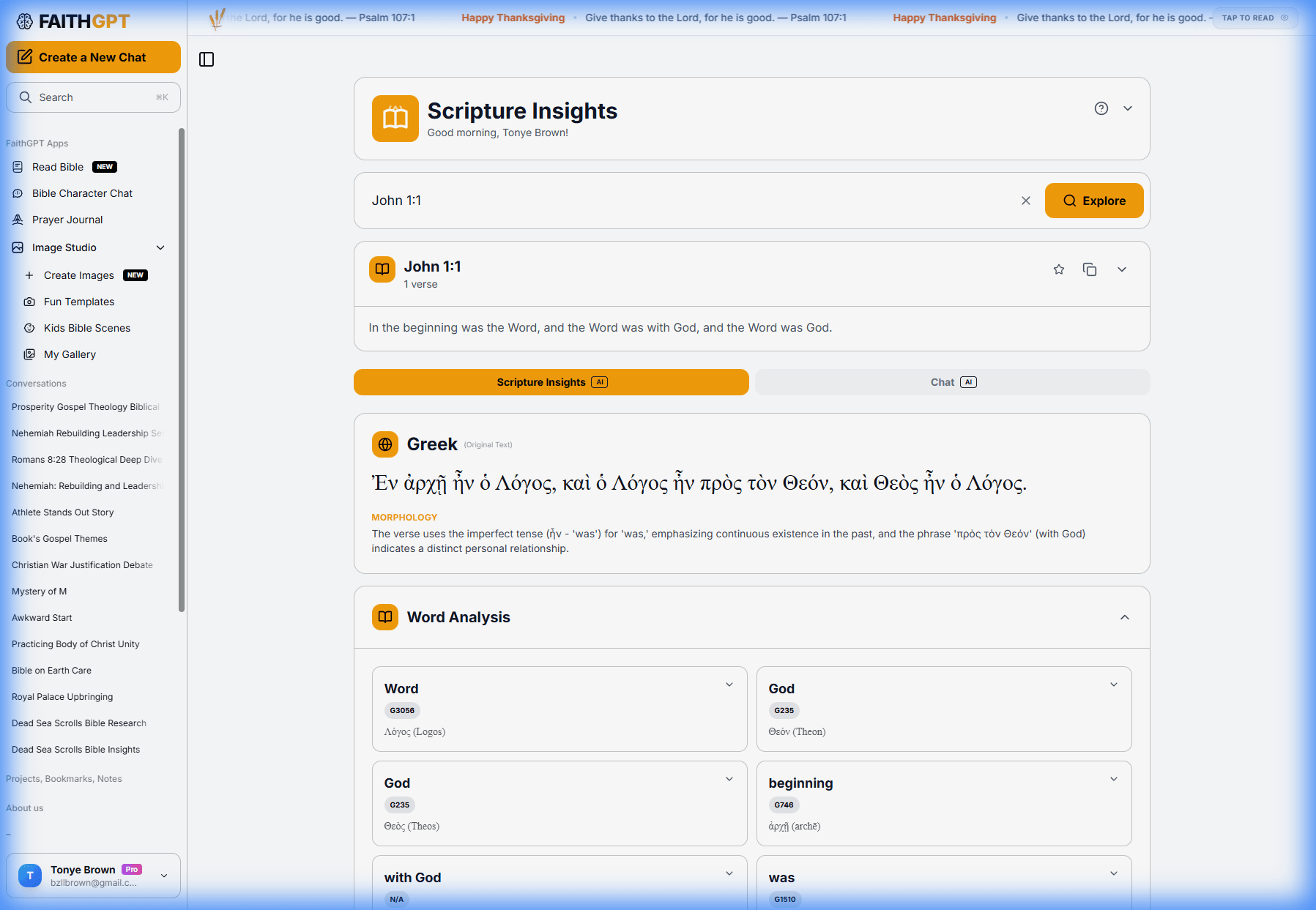Viewport: 1316px width, 910px height.
Task: Click the G3056 Strong's number badge
Action: tap(402, 710)
